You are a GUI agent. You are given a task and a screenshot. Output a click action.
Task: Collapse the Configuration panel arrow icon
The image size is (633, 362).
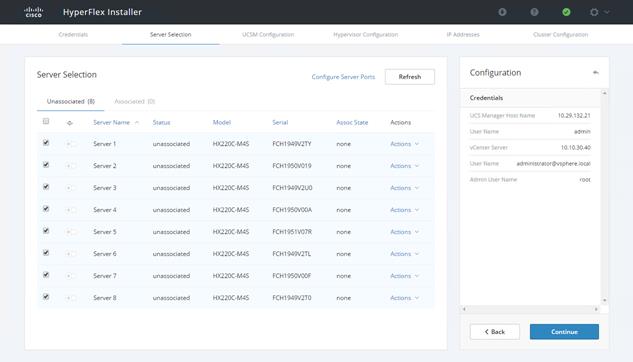pos(596,73)
